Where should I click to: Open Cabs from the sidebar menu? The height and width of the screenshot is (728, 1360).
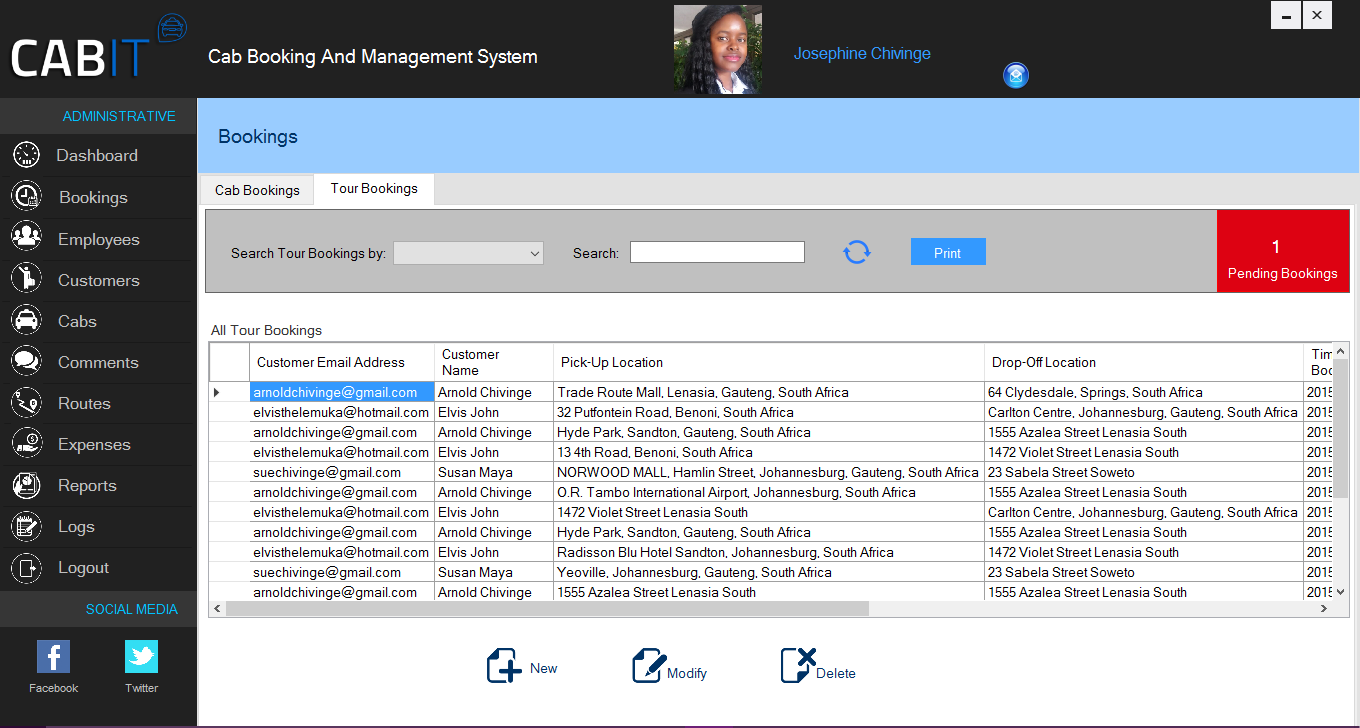pos(77,321)
